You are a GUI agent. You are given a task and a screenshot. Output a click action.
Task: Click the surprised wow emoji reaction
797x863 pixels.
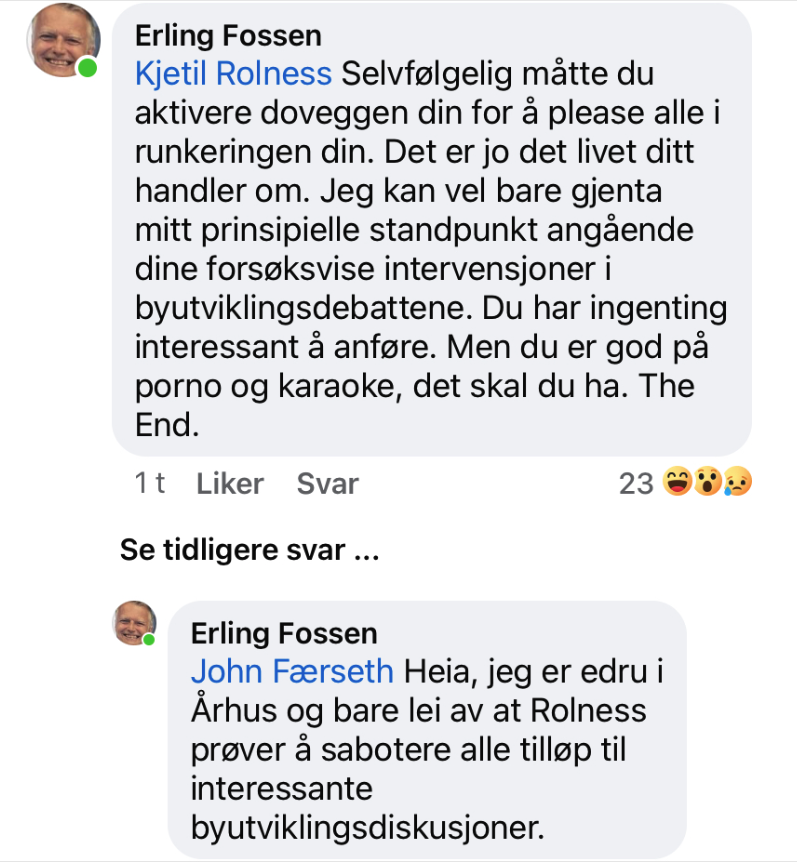point(708,484)
